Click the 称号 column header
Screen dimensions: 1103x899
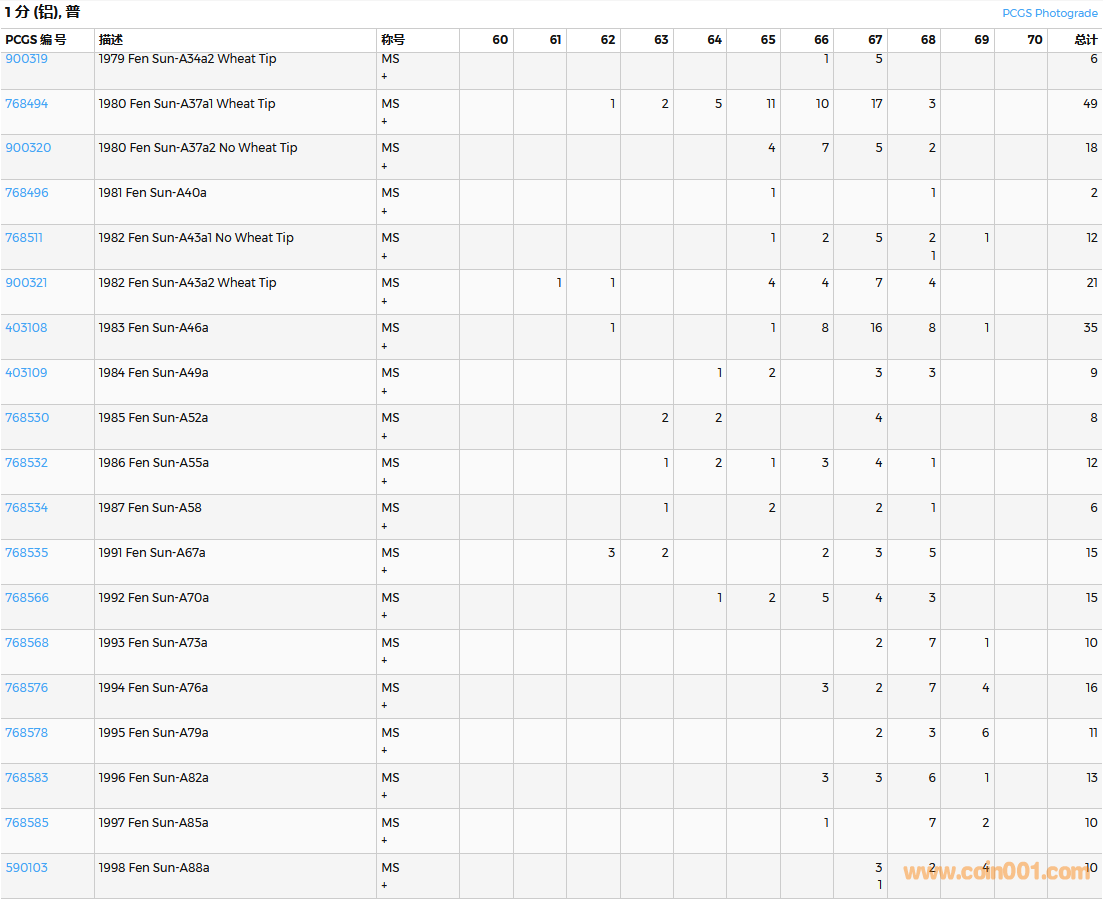pyautogui.click(x=393, y=40)
